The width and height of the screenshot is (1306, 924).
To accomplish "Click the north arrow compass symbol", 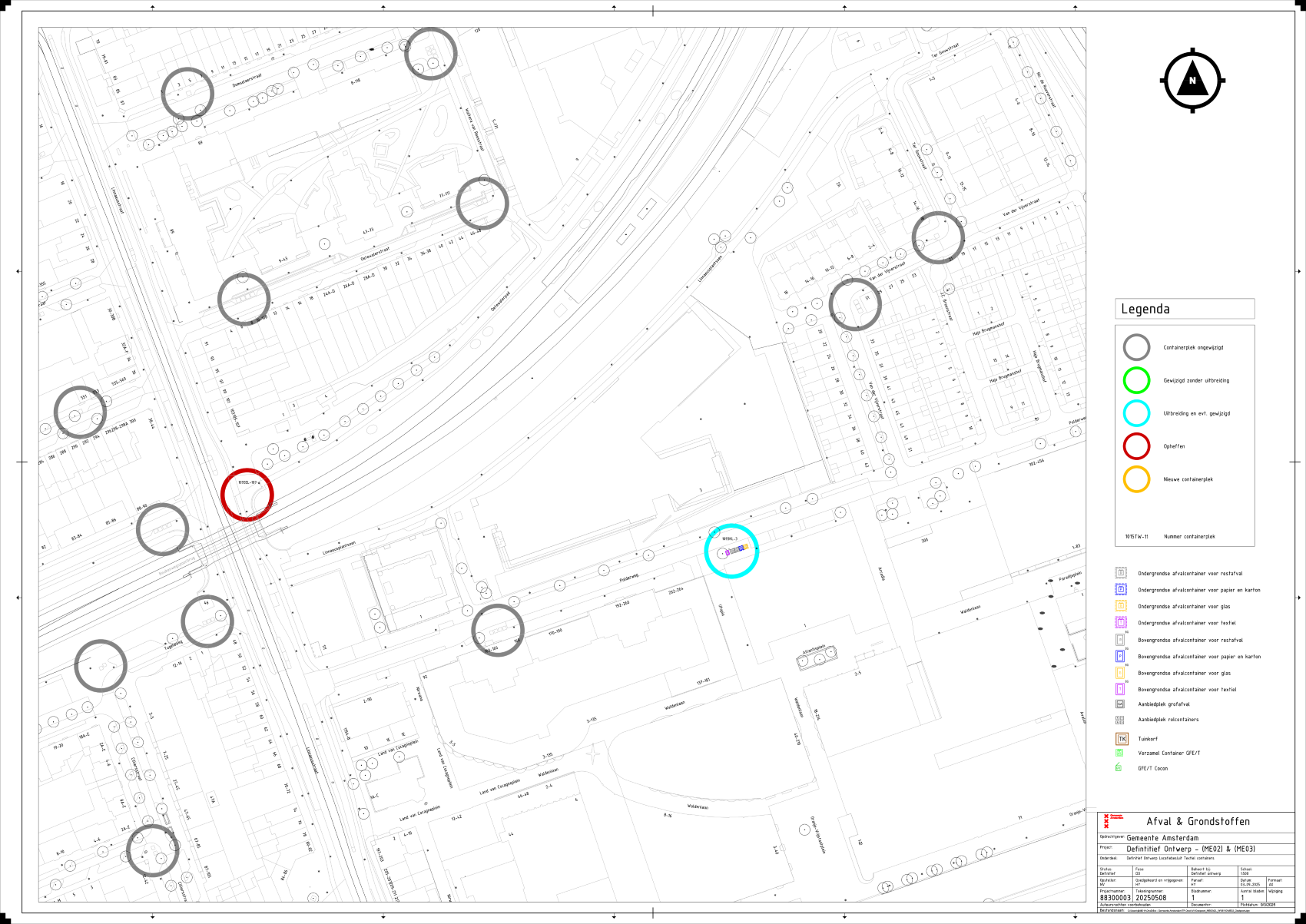I will click(1192, 81).
